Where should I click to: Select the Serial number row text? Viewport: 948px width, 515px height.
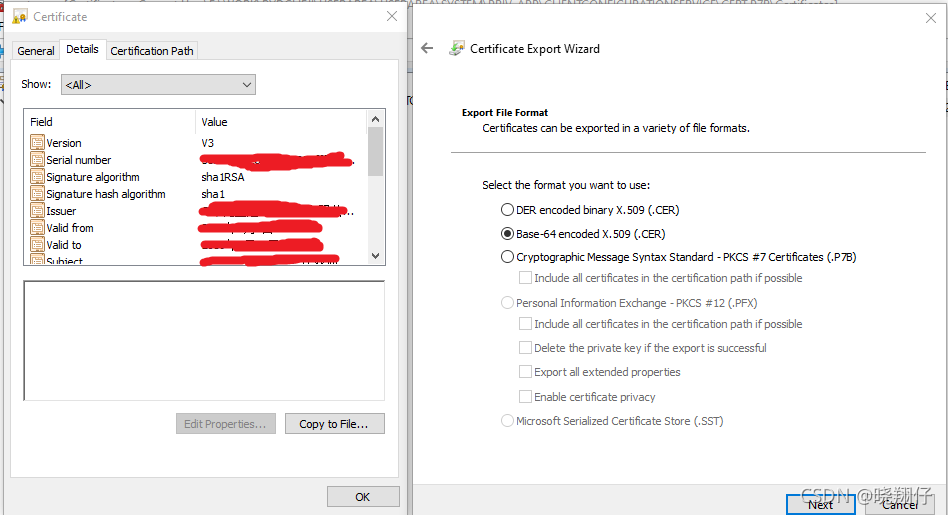(x=79, y=160)
